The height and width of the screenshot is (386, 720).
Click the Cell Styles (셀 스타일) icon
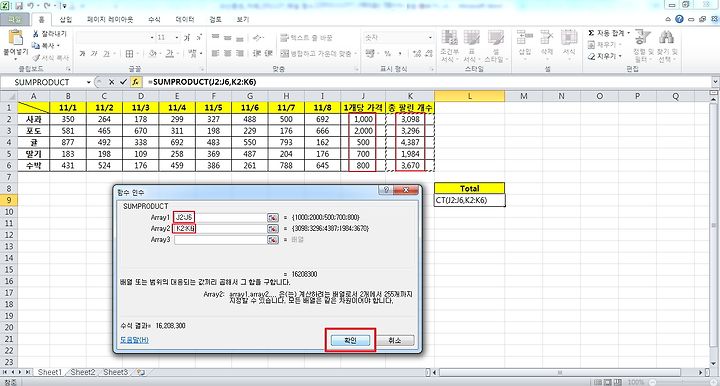click(x=495, y=38)
